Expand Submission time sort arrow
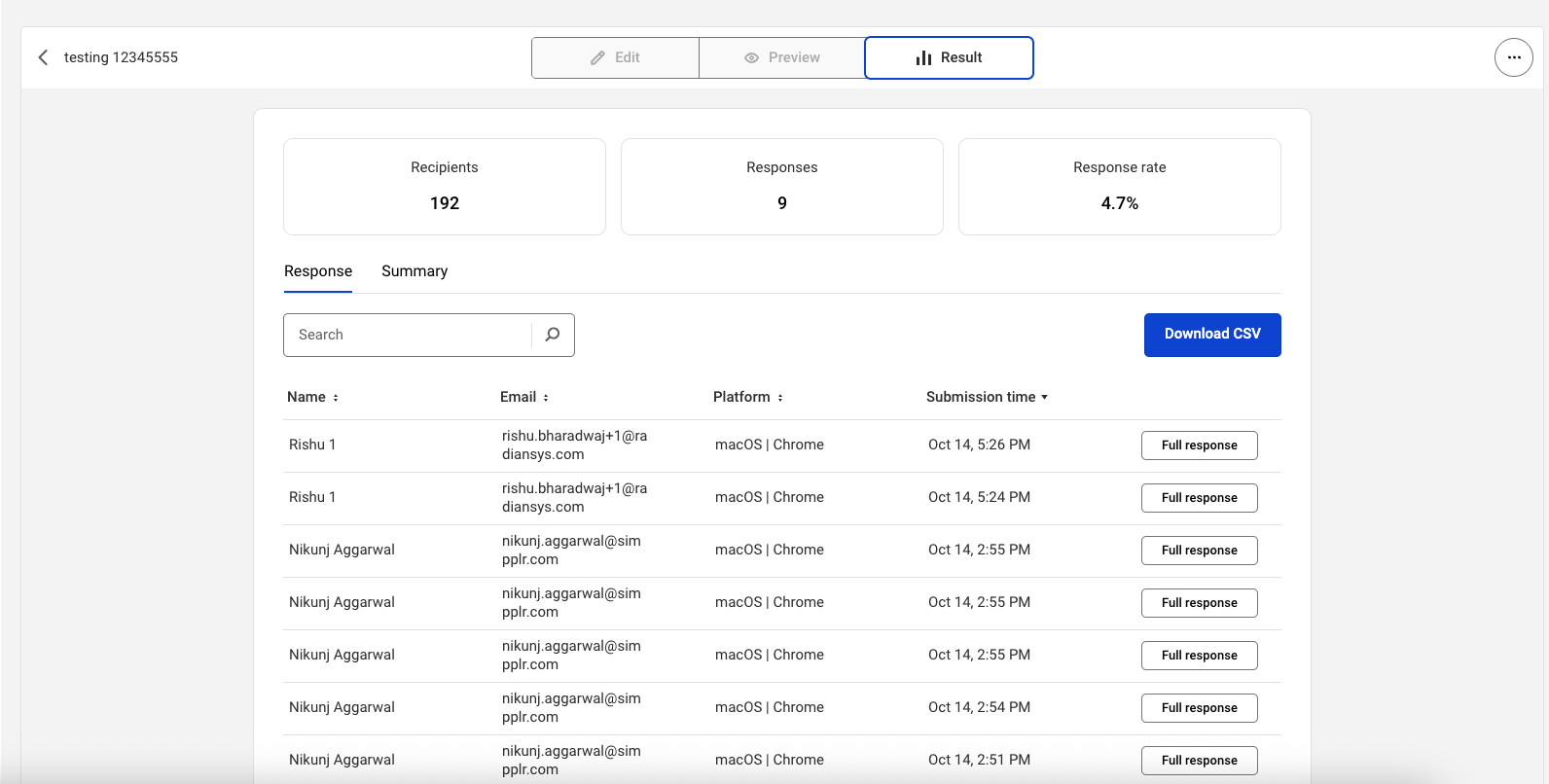 click(1044, 398)
